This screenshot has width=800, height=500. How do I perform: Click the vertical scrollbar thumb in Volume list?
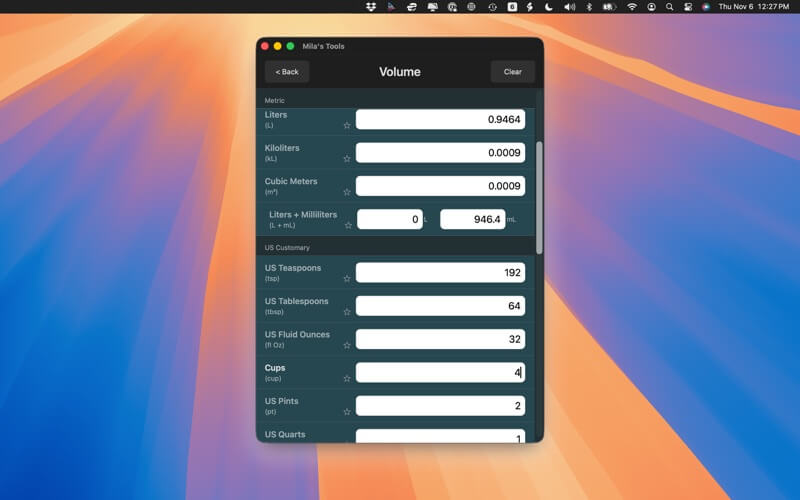coord(539,197)
